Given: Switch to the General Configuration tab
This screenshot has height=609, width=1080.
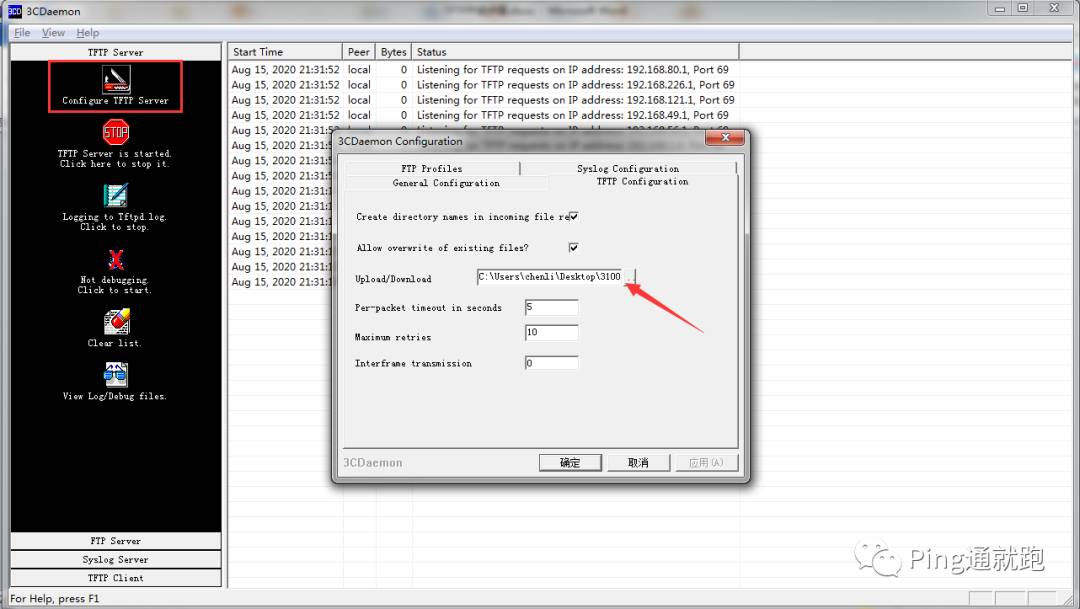Looking at the screenshot, I should point(446,183).
